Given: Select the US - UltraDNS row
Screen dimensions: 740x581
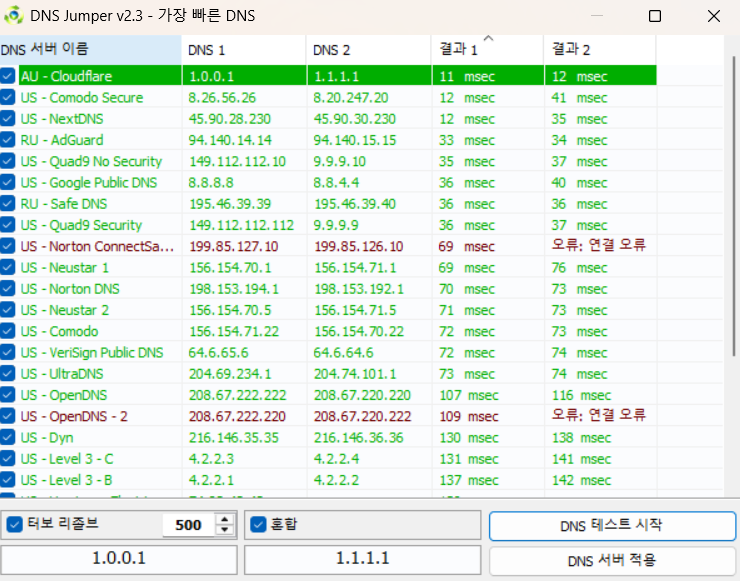Looking at the screenshot, I should (x=328, y=373).
